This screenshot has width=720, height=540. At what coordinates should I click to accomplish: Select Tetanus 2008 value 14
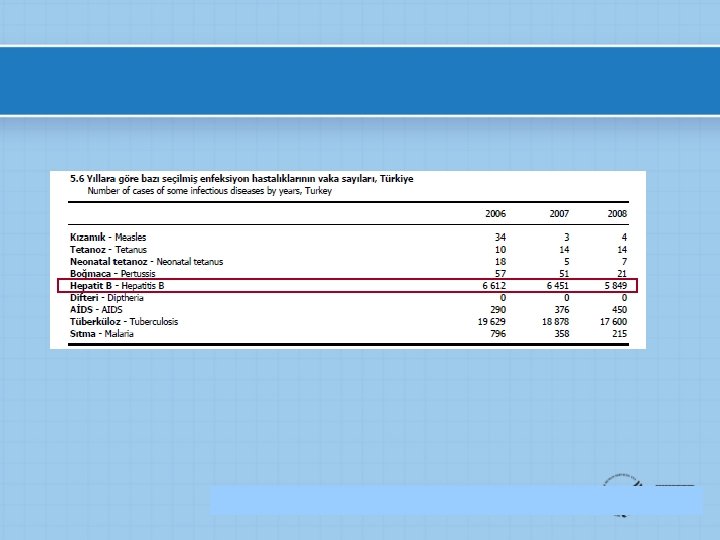pyautogui.click(x=622, y=250)
